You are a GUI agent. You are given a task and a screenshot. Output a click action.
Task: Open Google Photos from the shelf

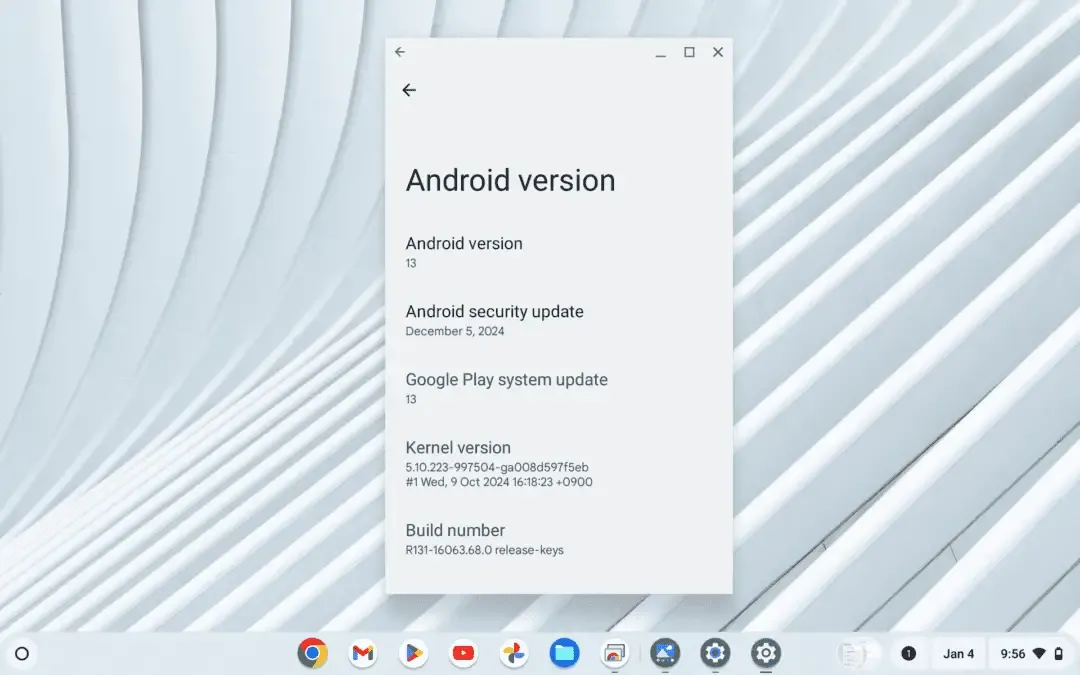(514, 653)
